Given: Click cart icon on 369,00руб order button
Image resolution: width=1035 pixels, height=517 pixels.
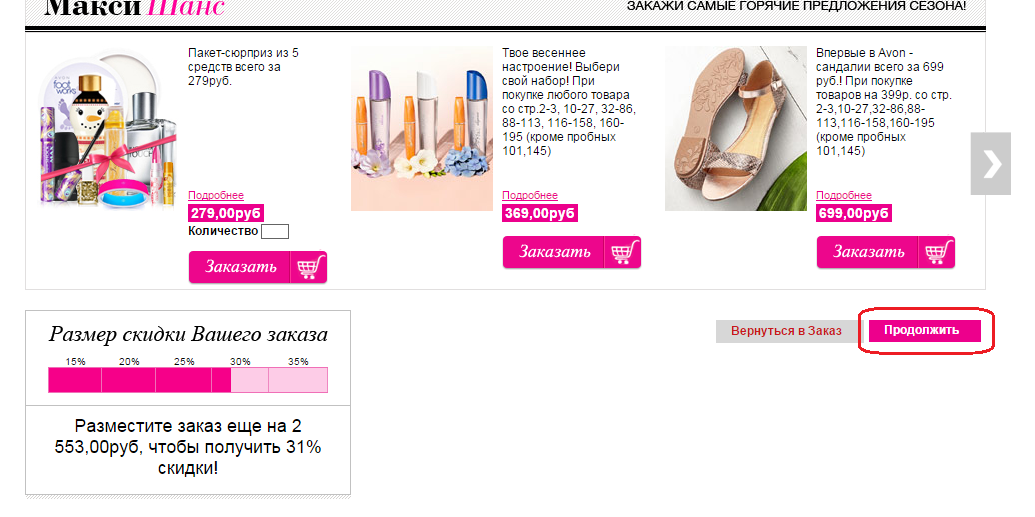Looking at the screenshot, I should coord(624,252).
